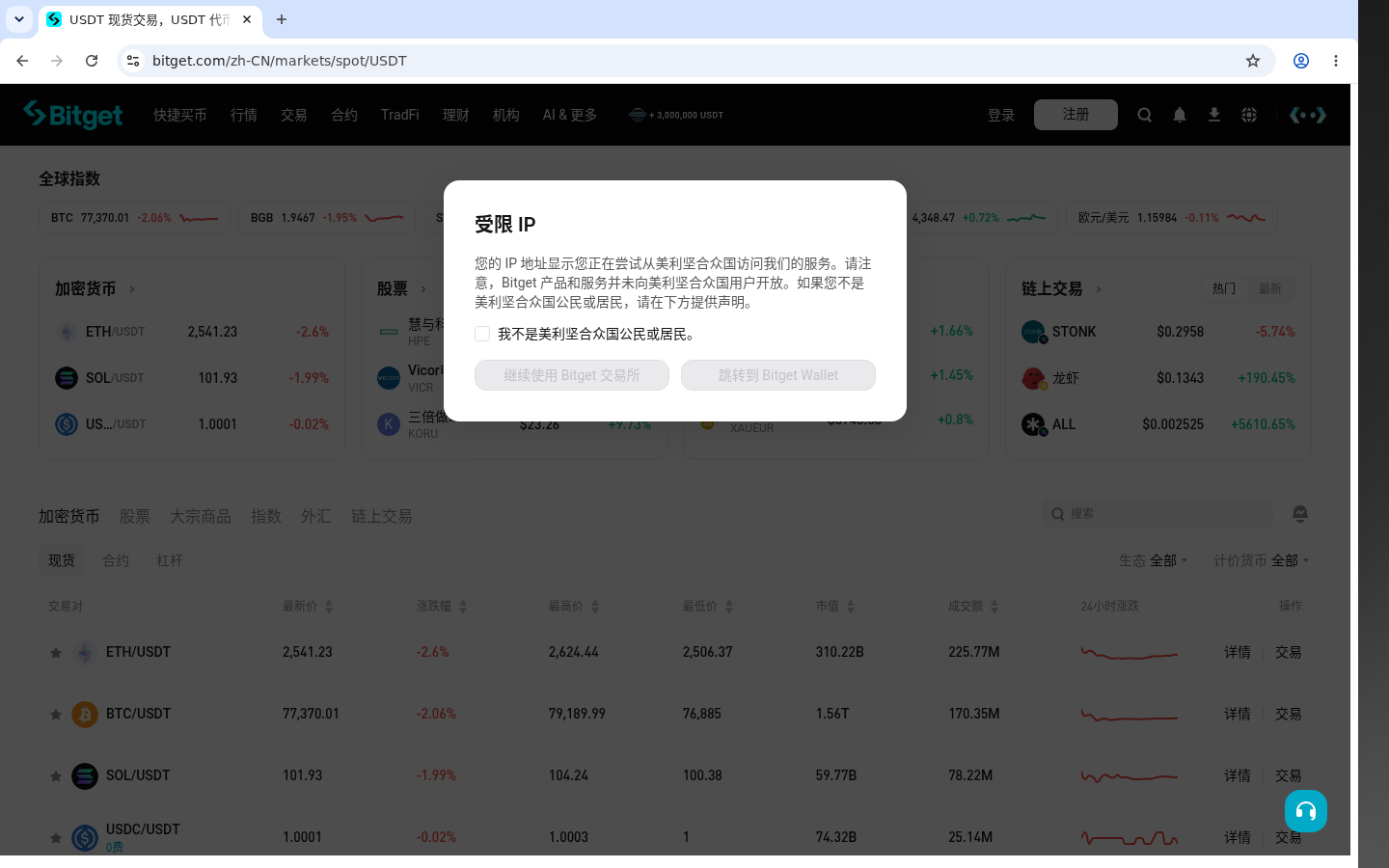Click 交易 for BTC/USDT
Screen dimensions: 1389x868
[x=1289, y=715]
